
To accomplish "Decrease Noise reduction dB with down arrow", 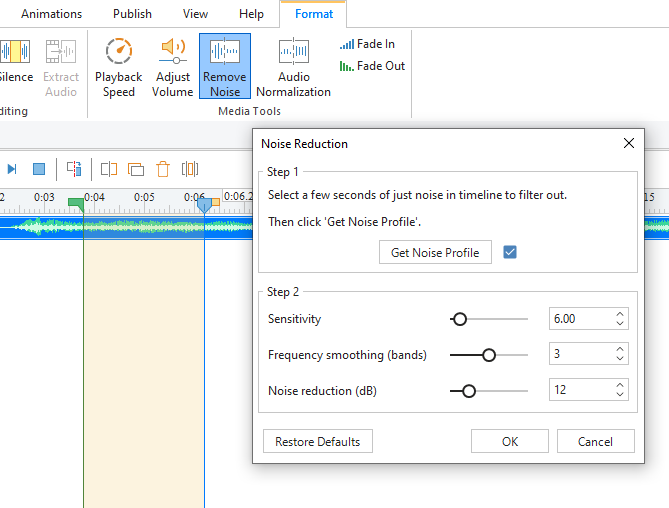I will tap(620, 394).
